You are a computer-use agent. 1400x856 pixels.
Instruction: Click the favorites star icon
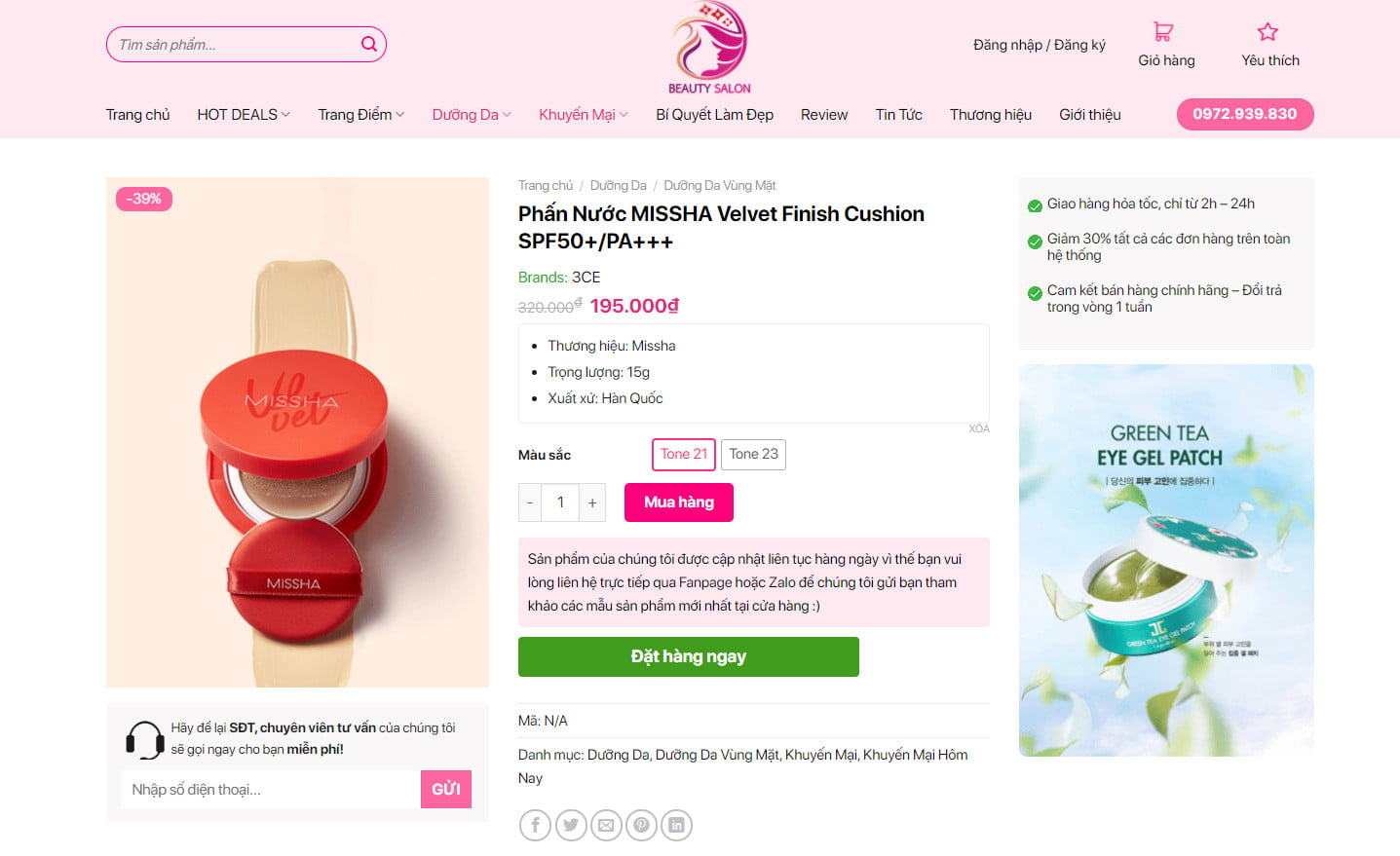tap(1268, 32)
